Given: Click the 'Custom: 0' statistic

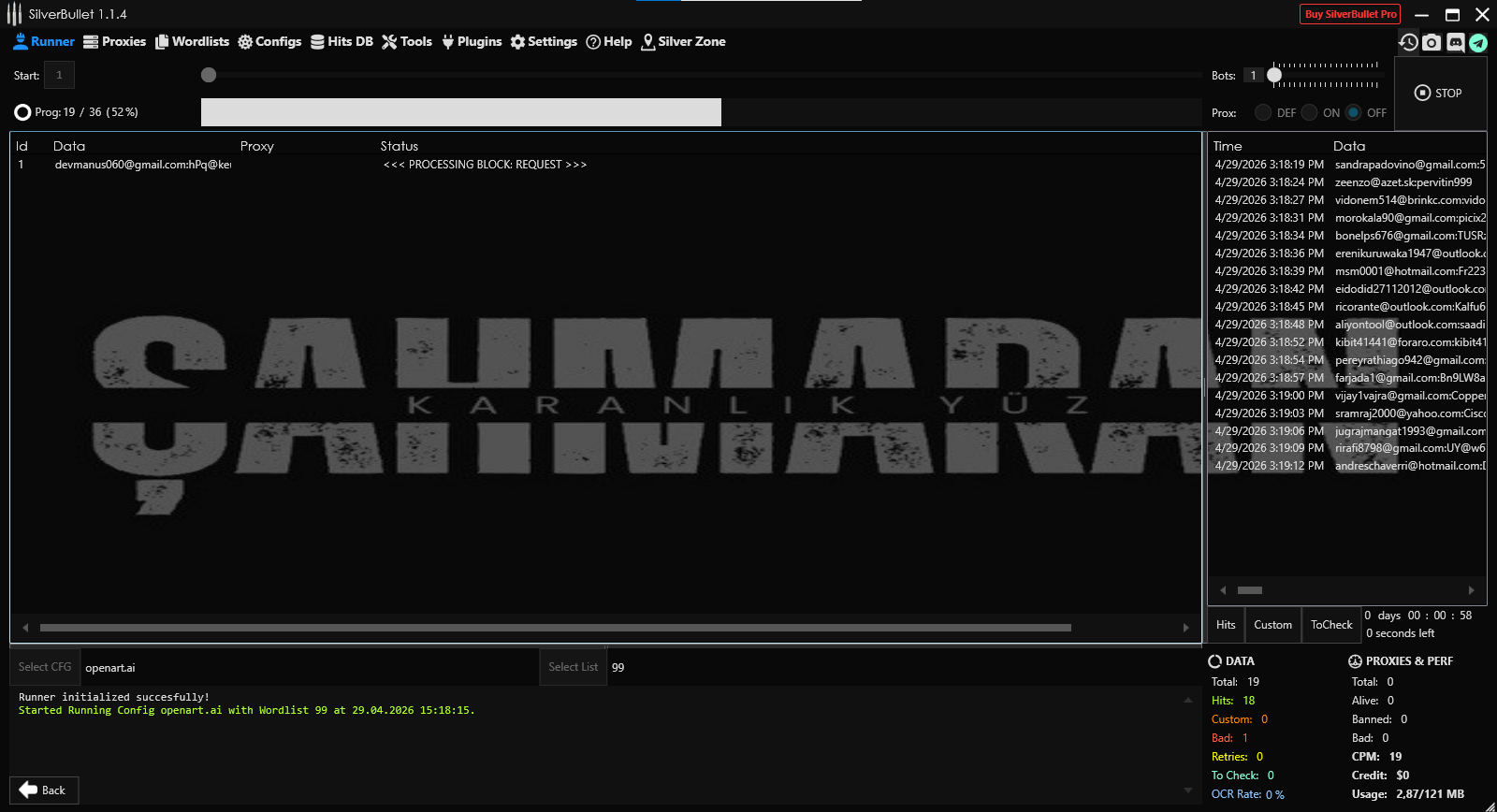Looking at the screenshot, I should 1240,719.
